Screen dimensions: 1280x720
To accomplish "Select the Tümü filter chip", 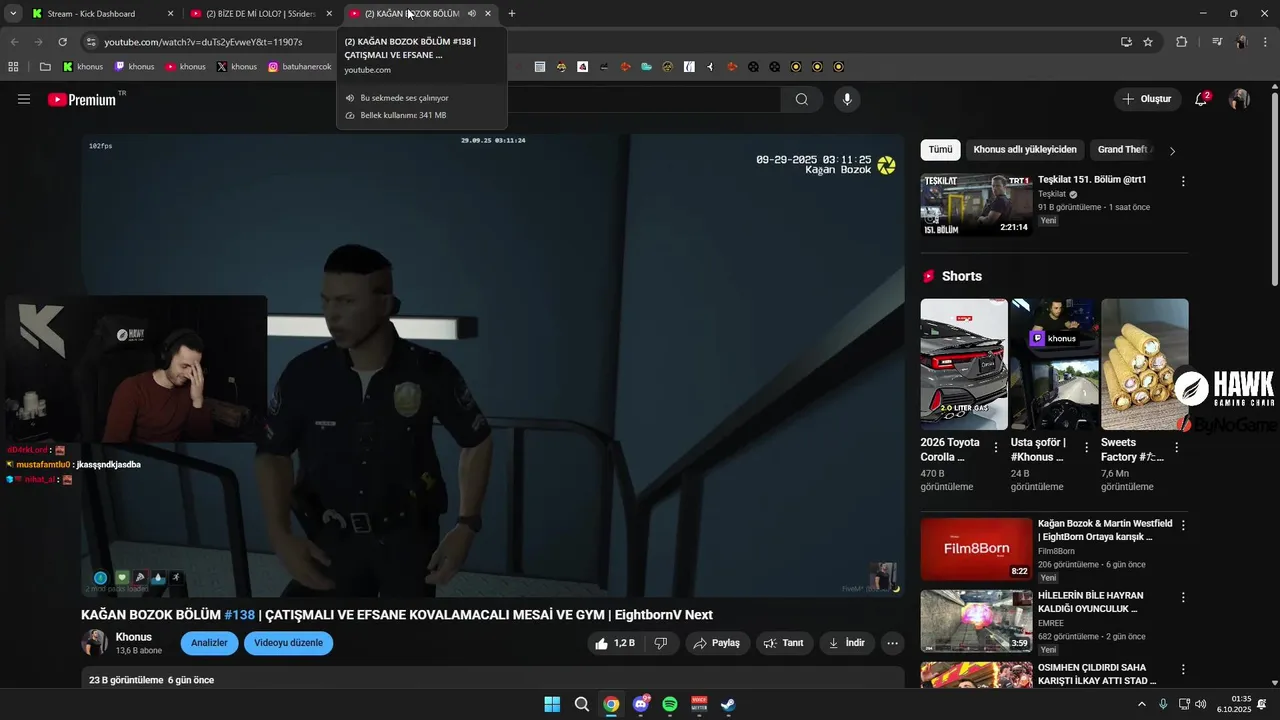I will click(940, 150).
